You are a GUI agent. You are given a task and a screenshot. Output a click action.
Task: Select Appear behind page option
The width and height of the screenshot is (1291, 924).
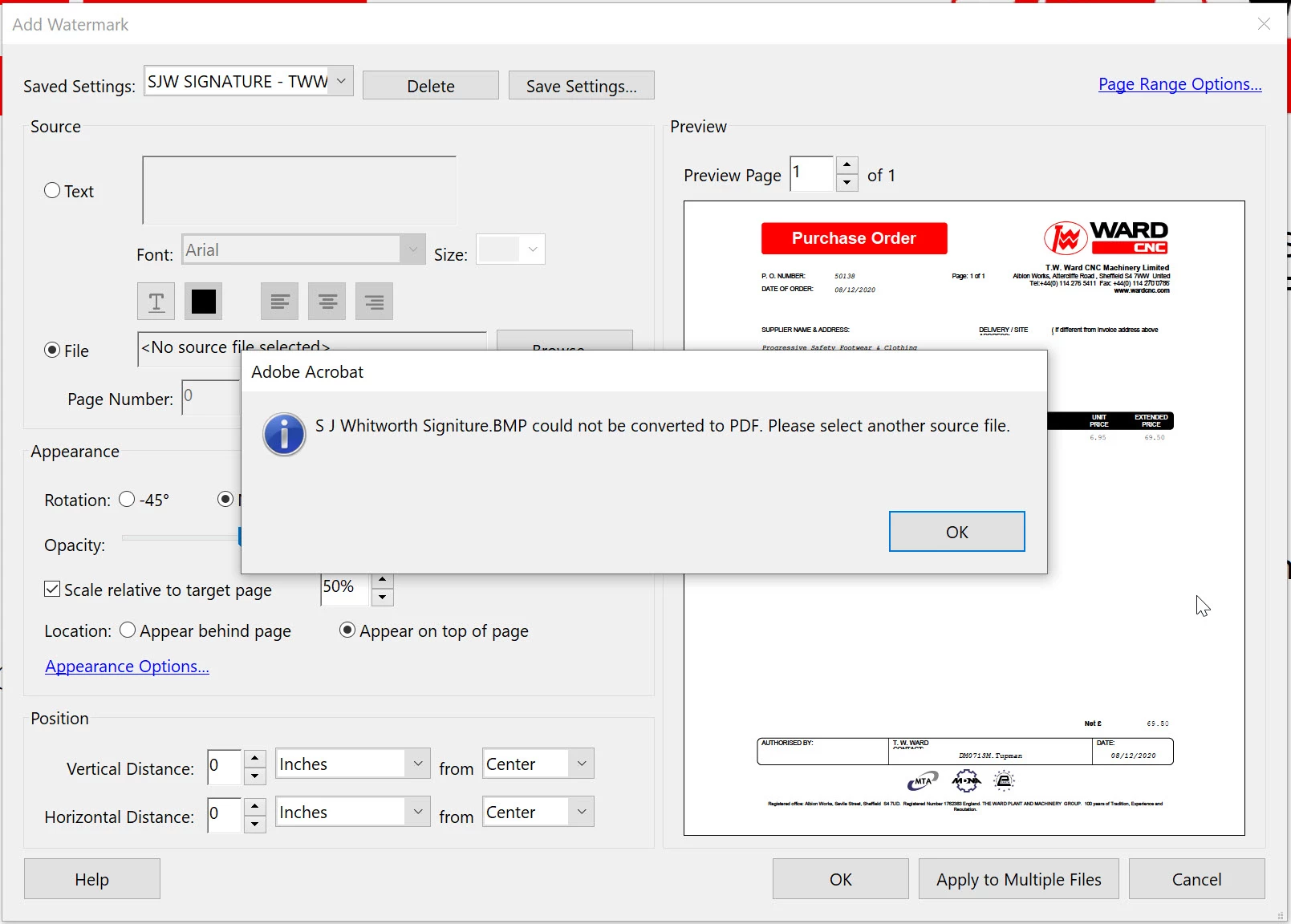point(128,630)
